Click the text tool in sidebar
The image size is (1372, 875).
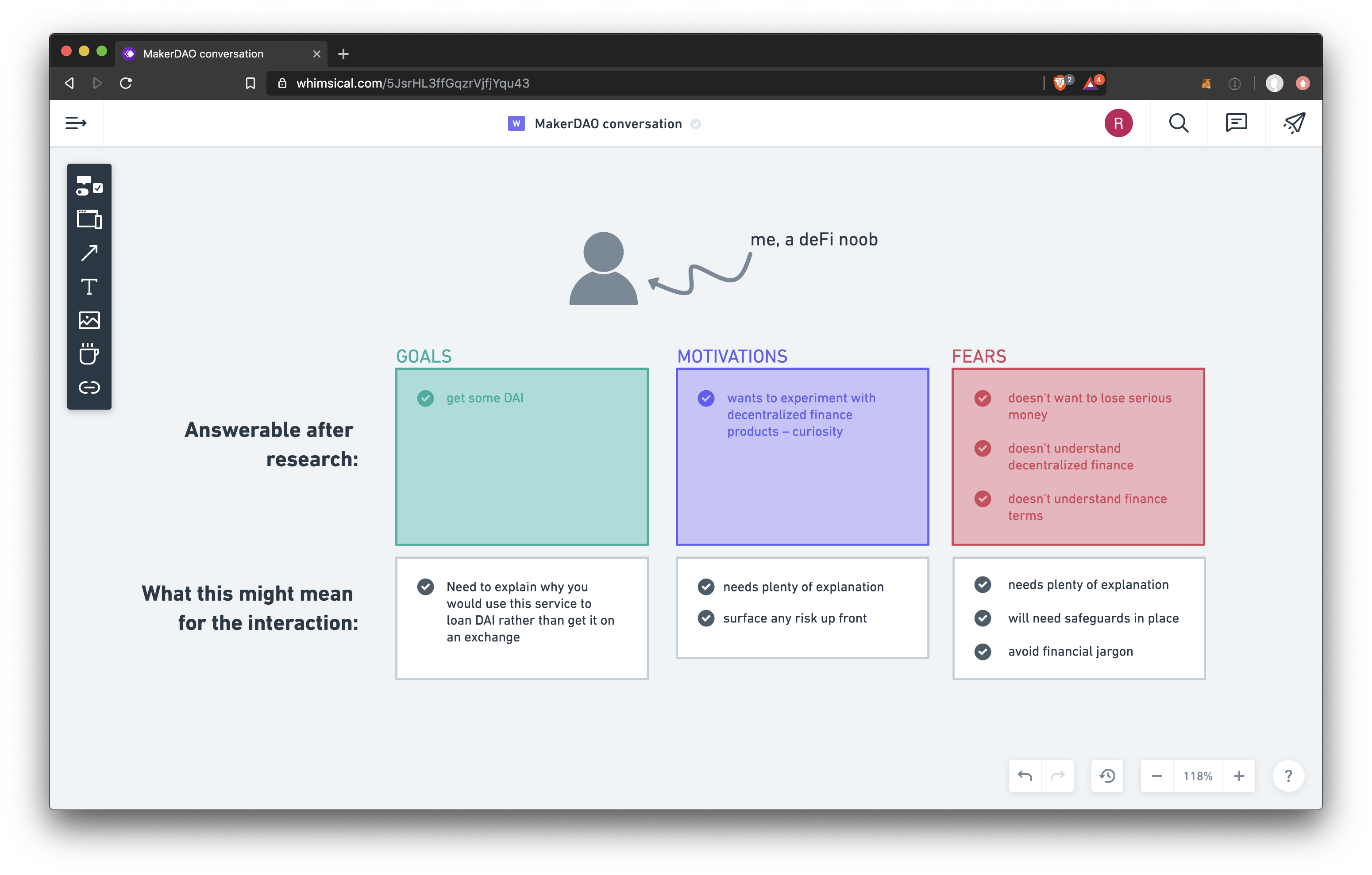coord(89,287)
